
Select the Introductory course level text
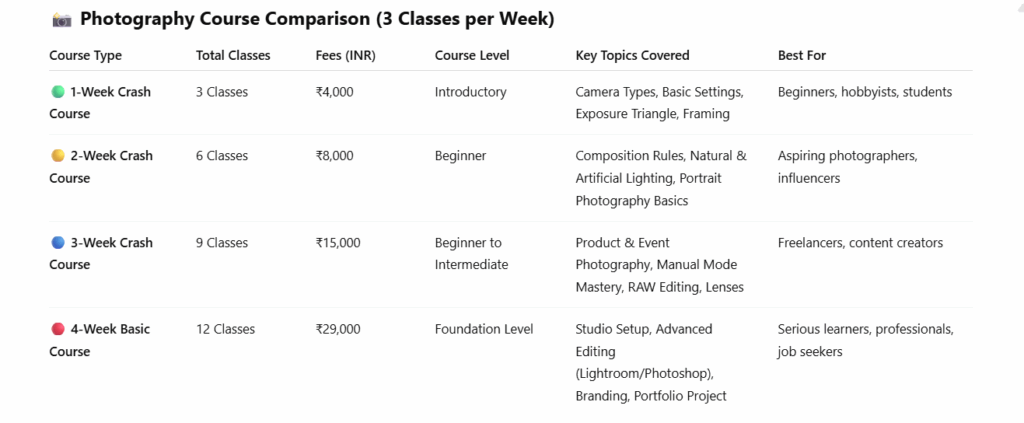(x=470, y=92)
